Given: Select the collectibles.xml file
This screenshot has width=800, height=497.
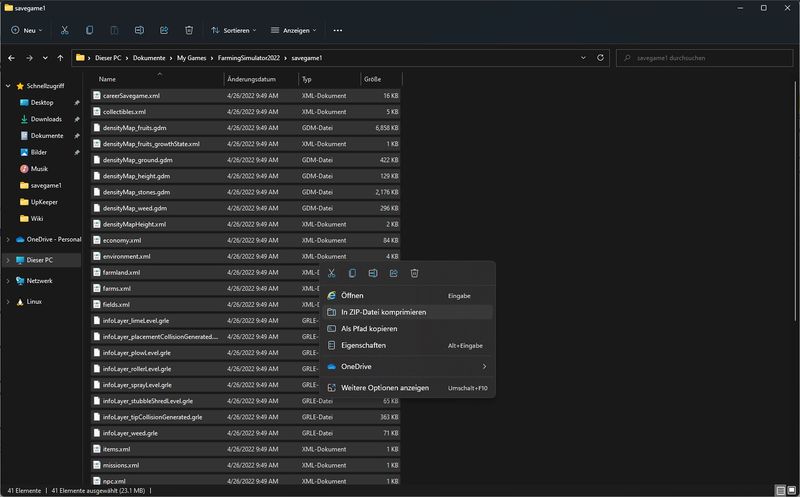Looking at the screenshot, I should tap(245, 112).
